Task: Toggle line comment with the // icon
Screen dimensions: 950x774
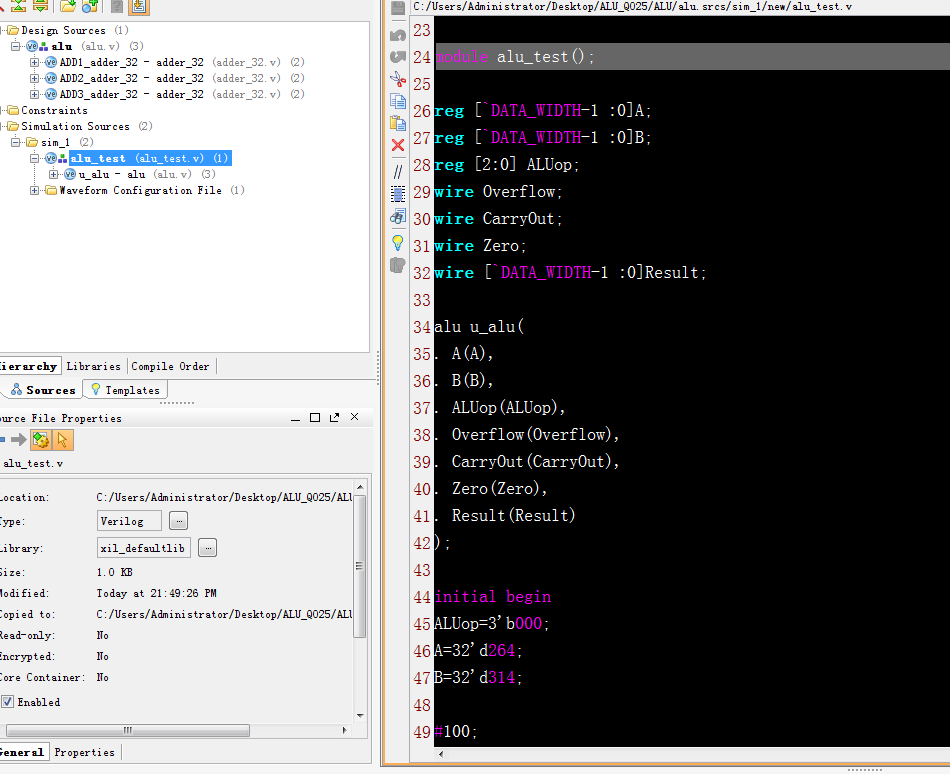Action: (397, 172)
